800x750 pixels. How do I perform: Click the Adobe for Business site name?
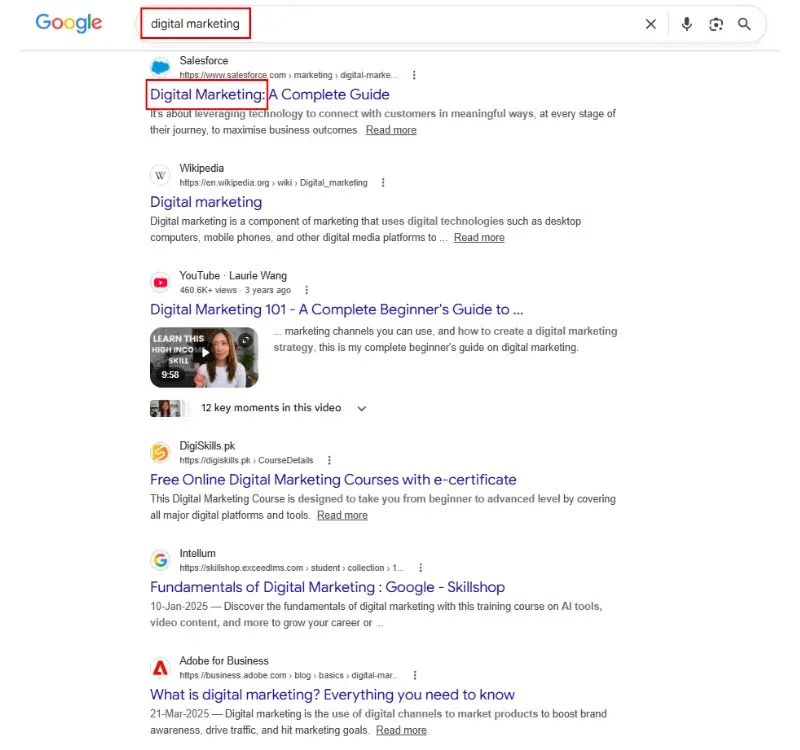(x=224, y=661)
